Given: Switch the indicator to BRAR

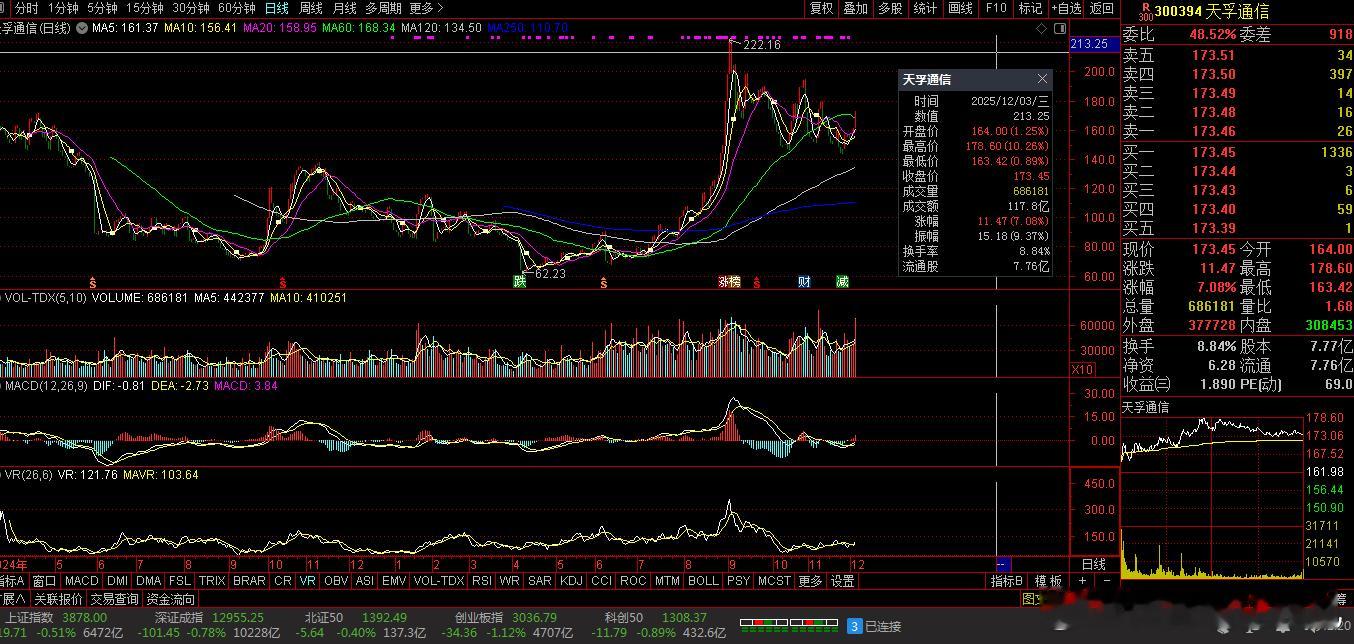Looking at the screenshot, I should click(250, 581).
